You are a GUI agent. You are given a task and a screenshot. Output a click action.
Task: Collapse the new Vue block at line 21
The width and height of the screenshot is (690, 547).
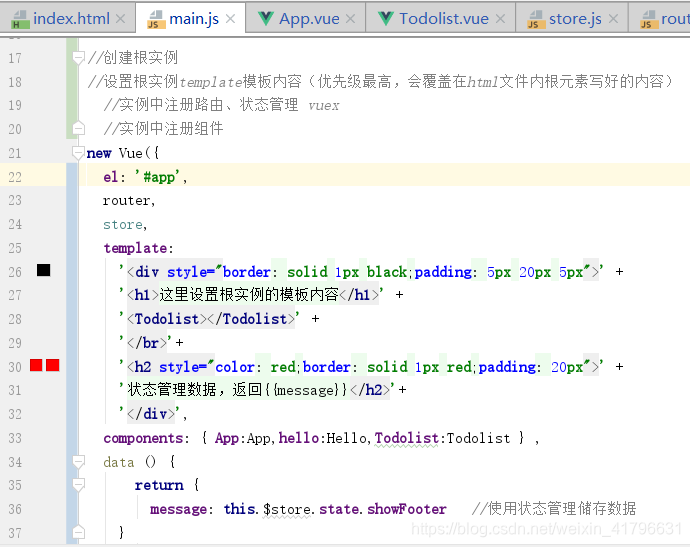(78, 153)
